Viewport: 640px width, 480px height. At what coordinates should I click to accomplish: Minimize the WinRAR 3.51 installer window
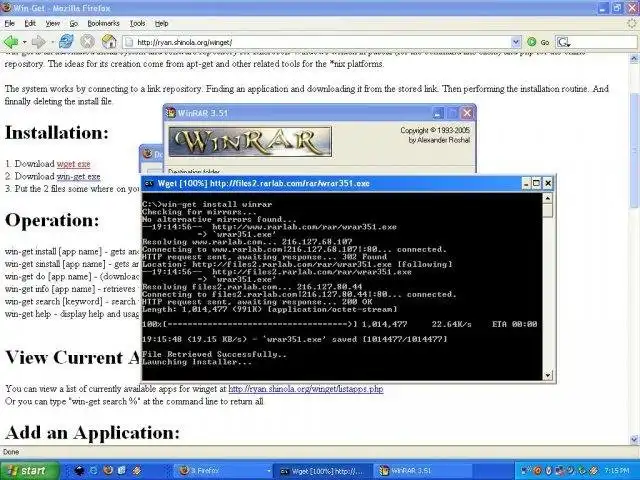438,113
